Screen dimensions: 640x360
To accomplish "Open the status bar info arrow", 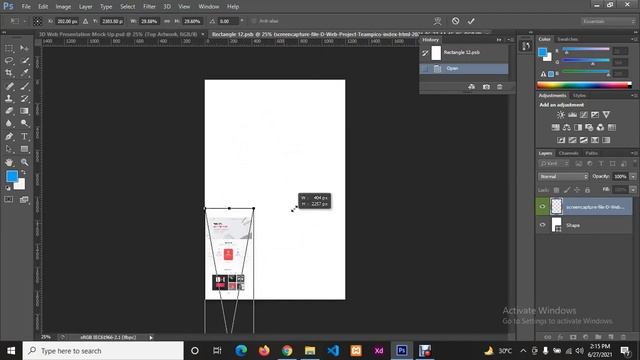I will click(151, 337).
